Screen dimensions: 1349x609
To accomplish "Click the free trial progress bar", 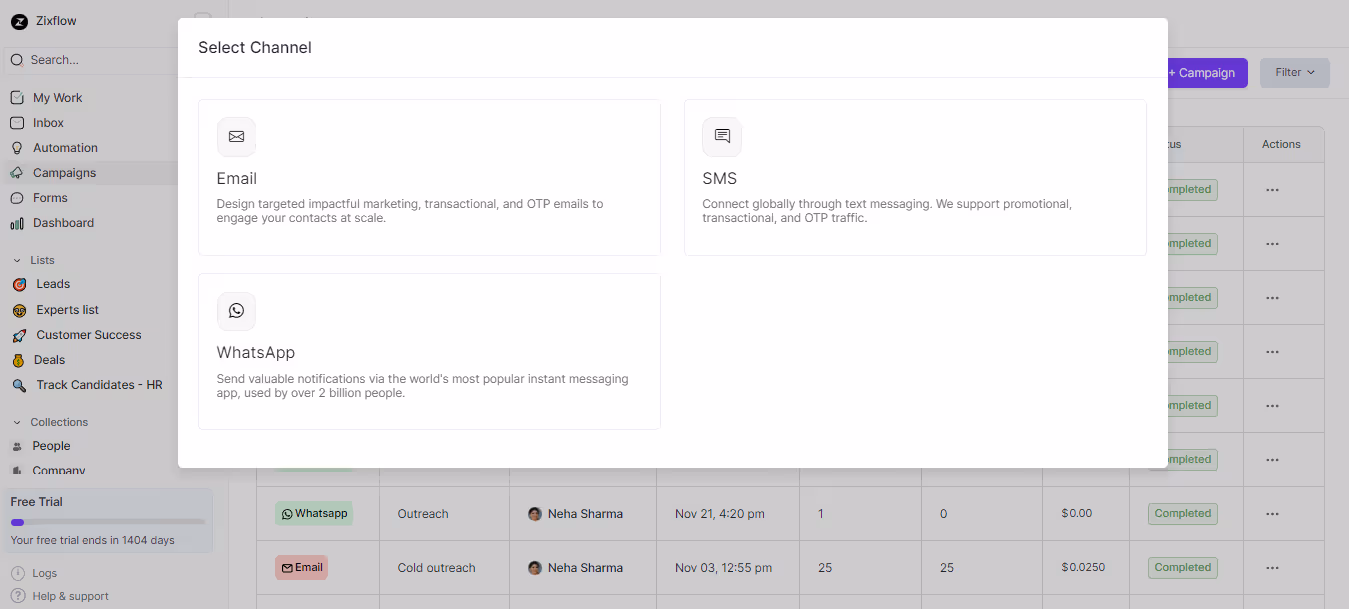I will (x=108, y=522).
